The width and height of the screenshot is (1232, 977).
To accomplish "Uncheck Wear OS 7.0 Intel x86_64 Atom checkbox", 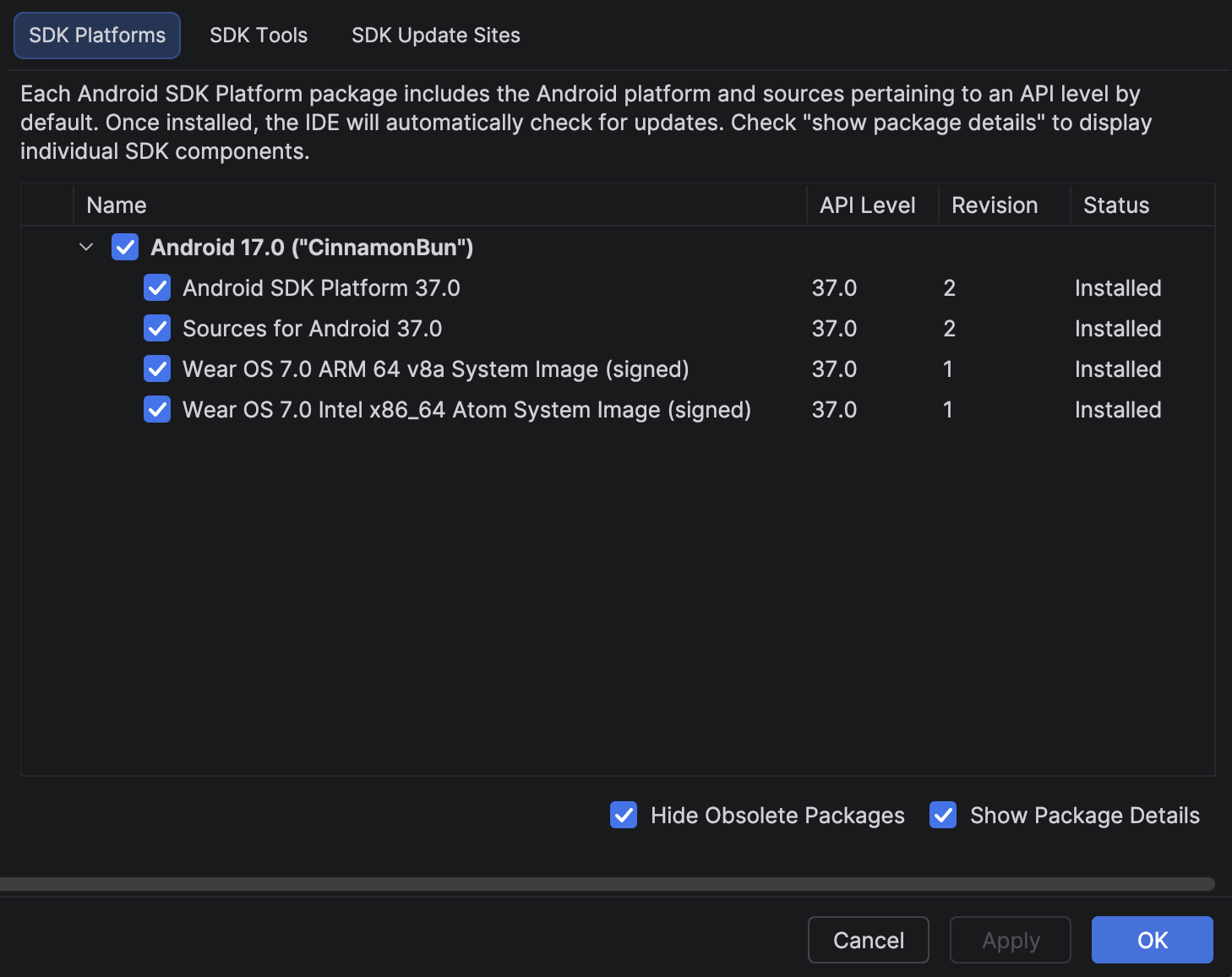I will tap(157, 409).
